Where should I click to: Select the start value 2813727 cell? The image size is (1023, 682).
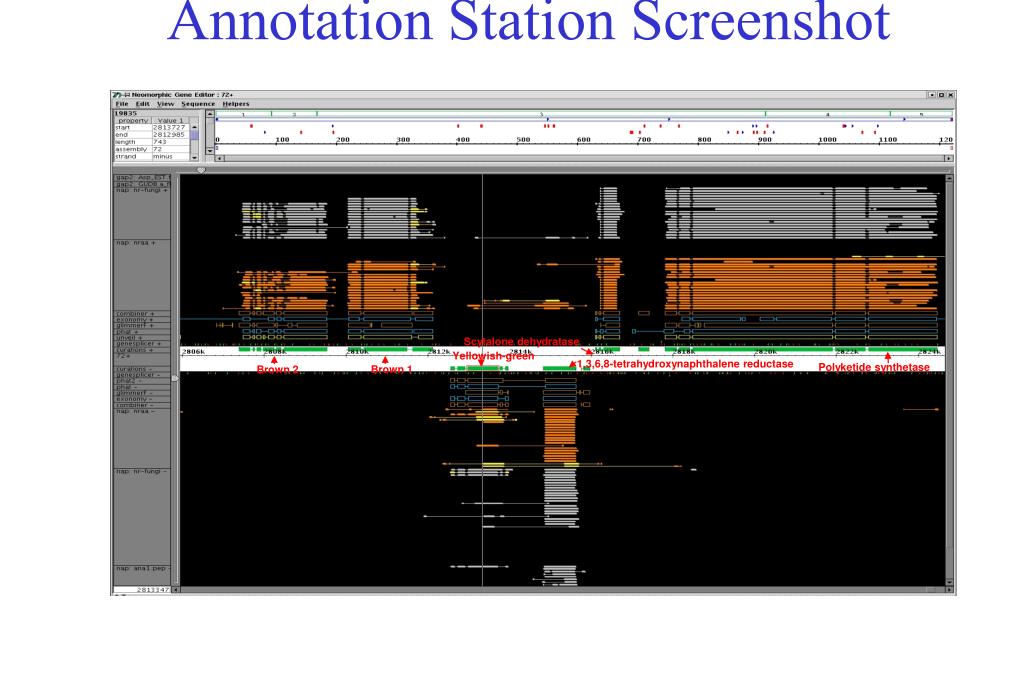click(170, 127)
